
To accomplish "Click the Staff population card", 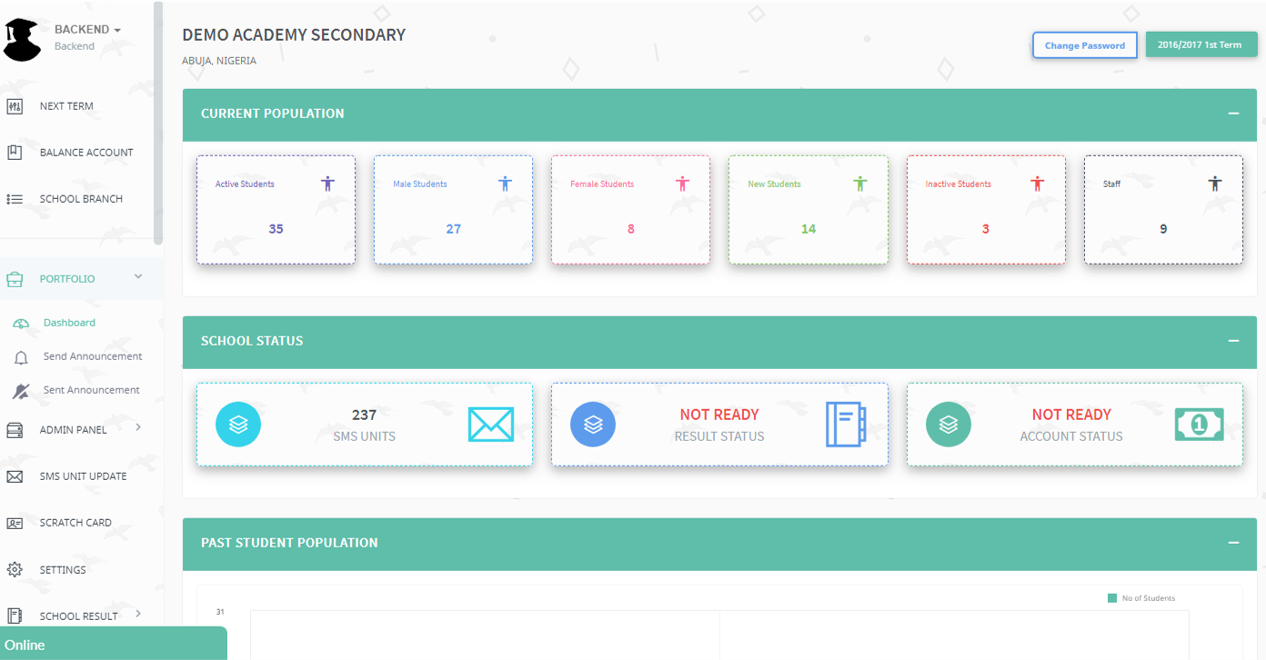I will (1163, 209).
